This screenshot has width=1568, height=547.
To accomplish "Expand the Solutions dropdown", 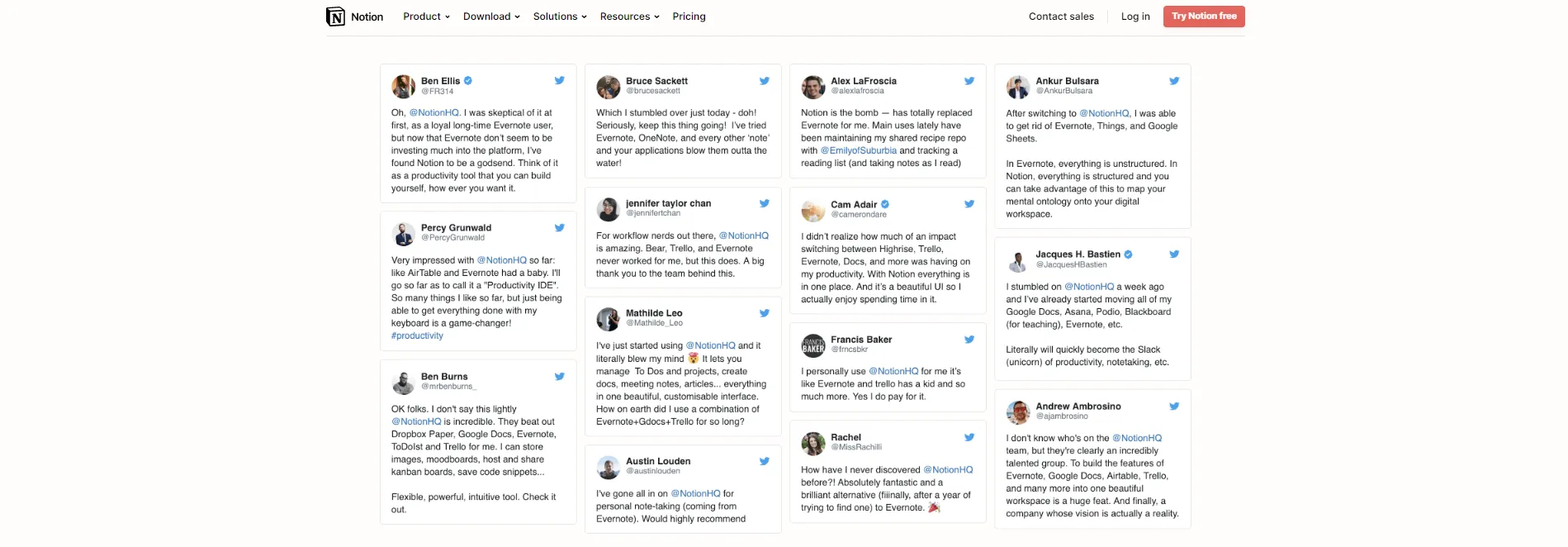I will [560, 17].
